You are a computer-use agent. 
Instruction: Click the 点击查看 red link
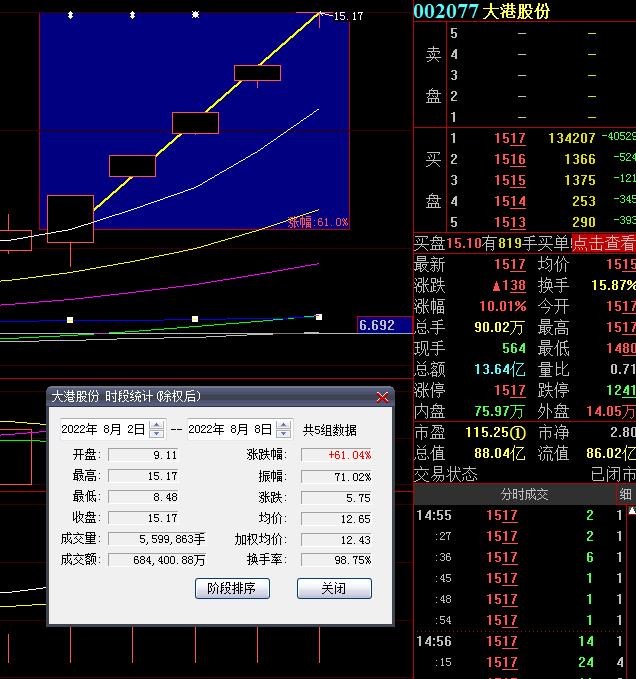click(603, 243)
